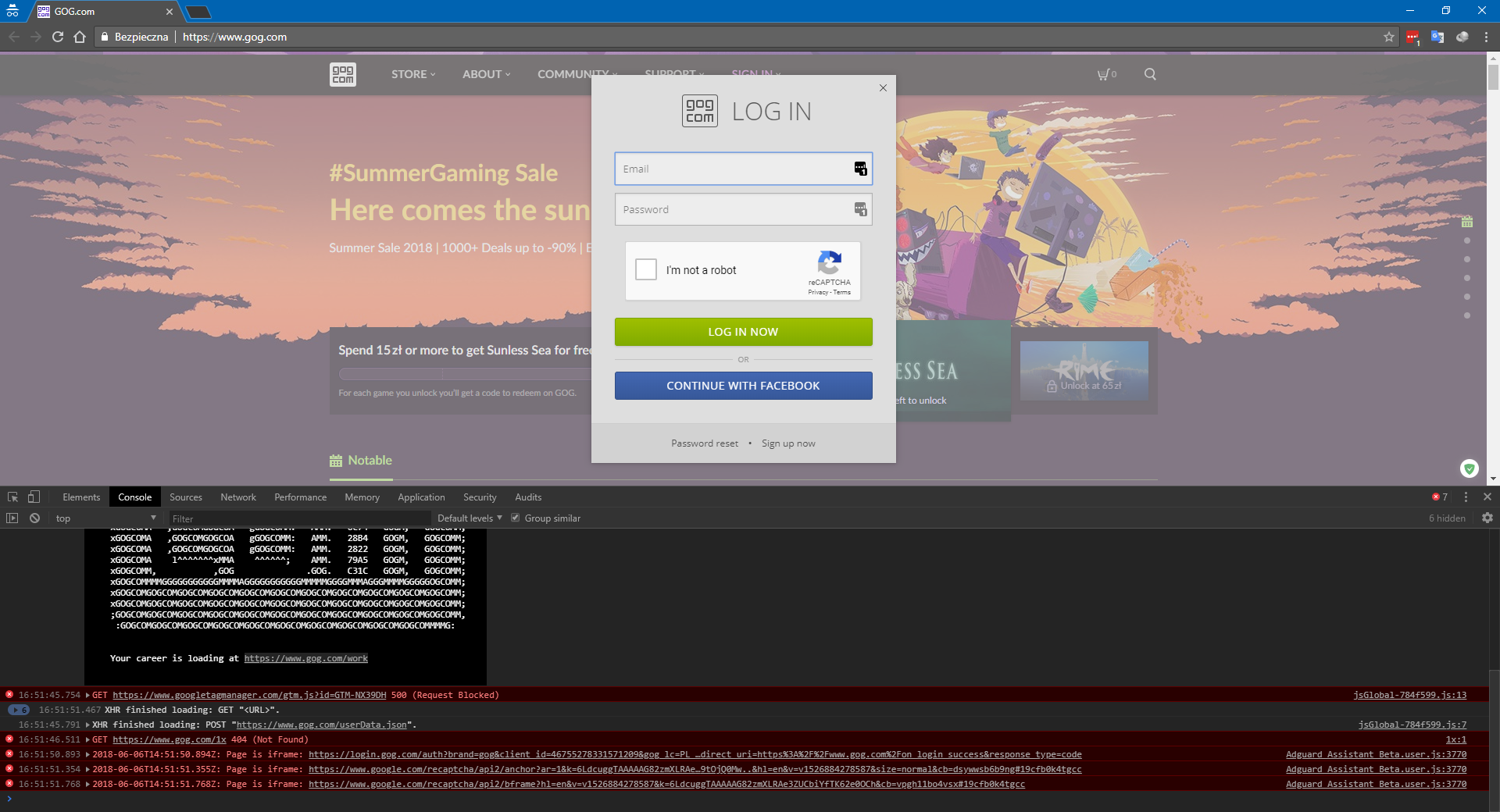Click inside the Email input field
1500x812 pixels.
(734, 169)
